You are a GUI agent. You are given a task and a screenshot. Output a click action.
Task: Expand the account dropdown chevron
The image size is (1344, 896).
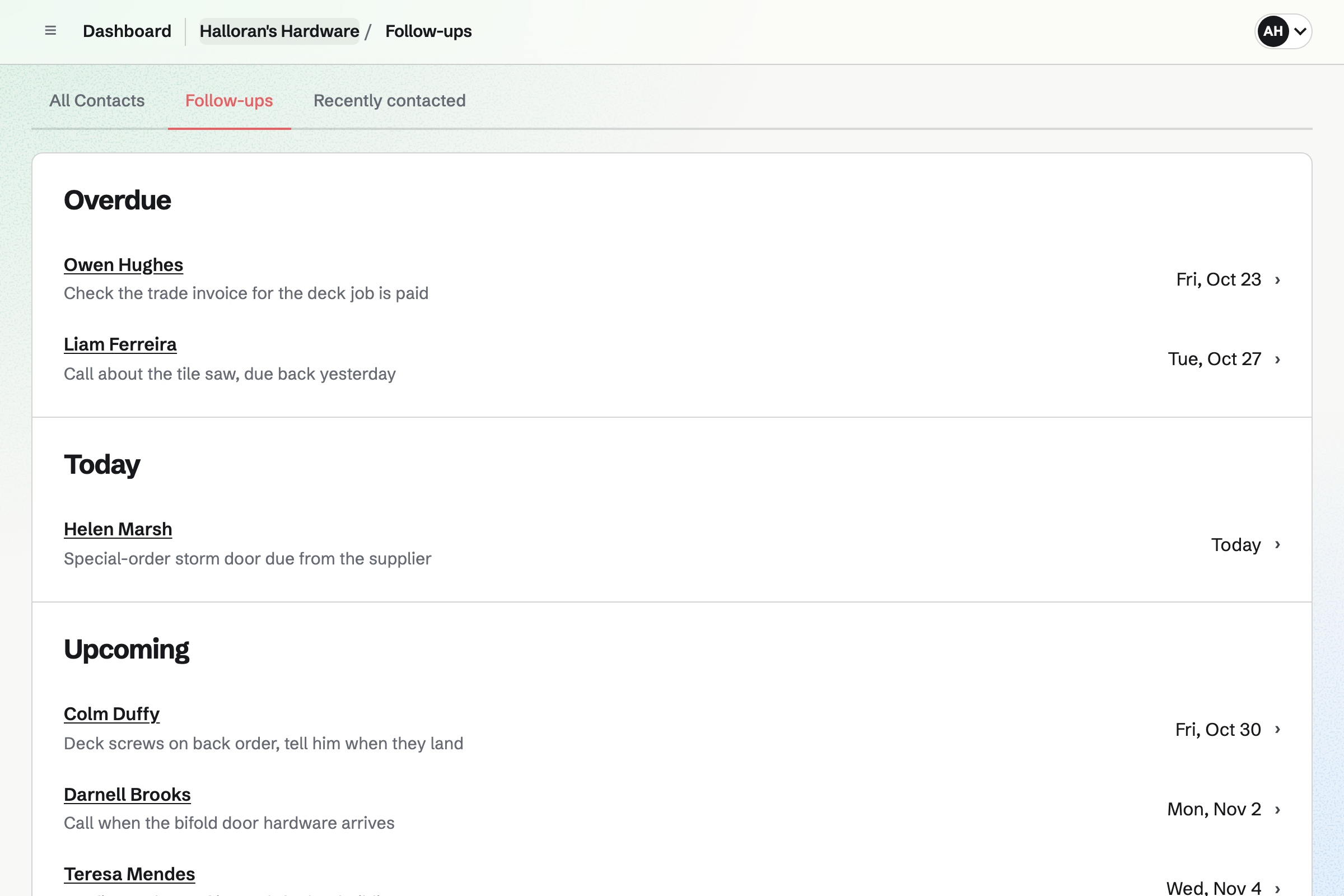tap(1300, 31)
